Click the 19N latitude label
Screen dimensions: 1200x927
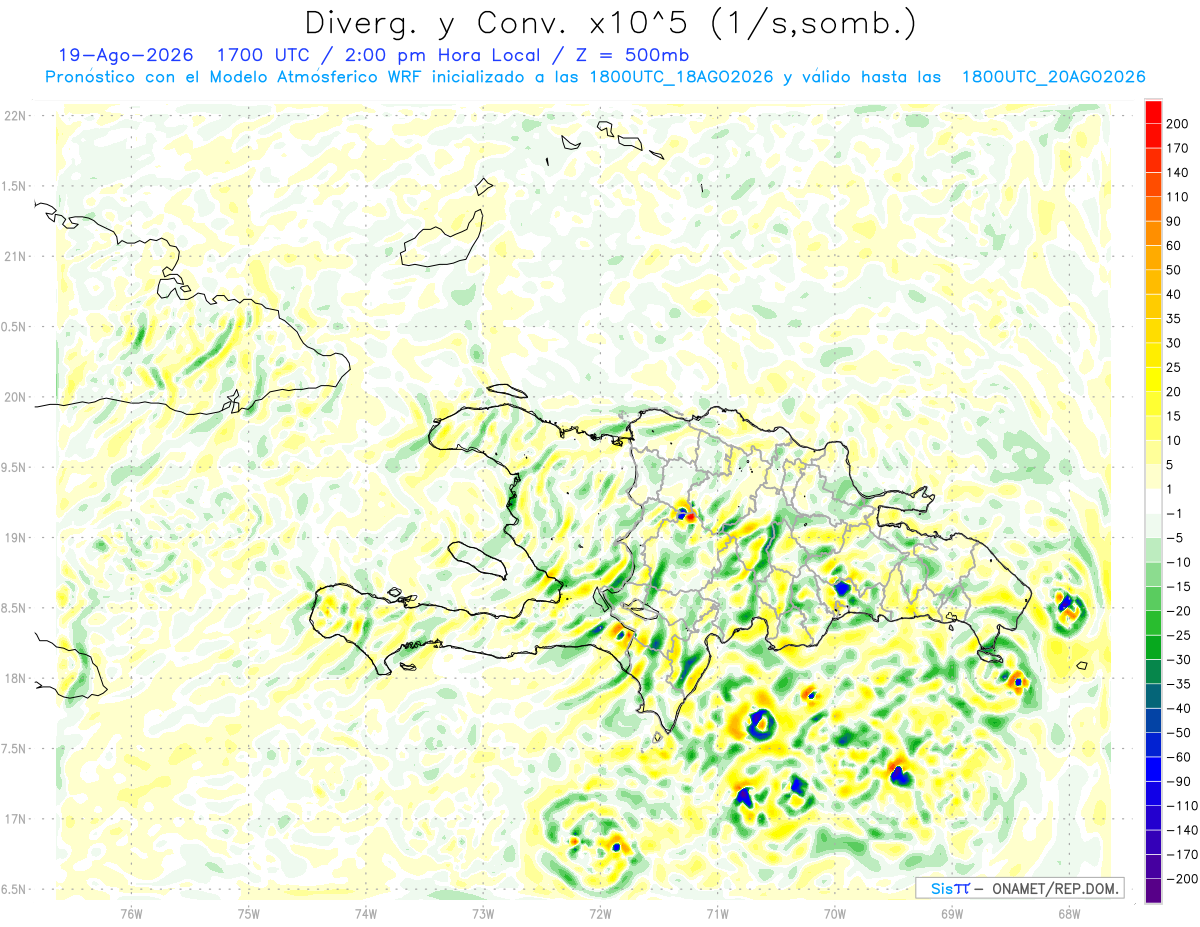pos(16,538)
